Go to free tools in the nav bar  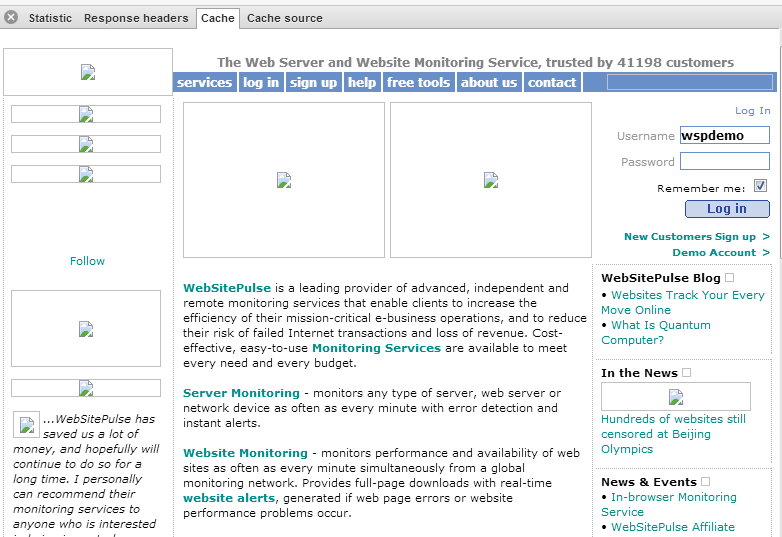coord(418,82)
